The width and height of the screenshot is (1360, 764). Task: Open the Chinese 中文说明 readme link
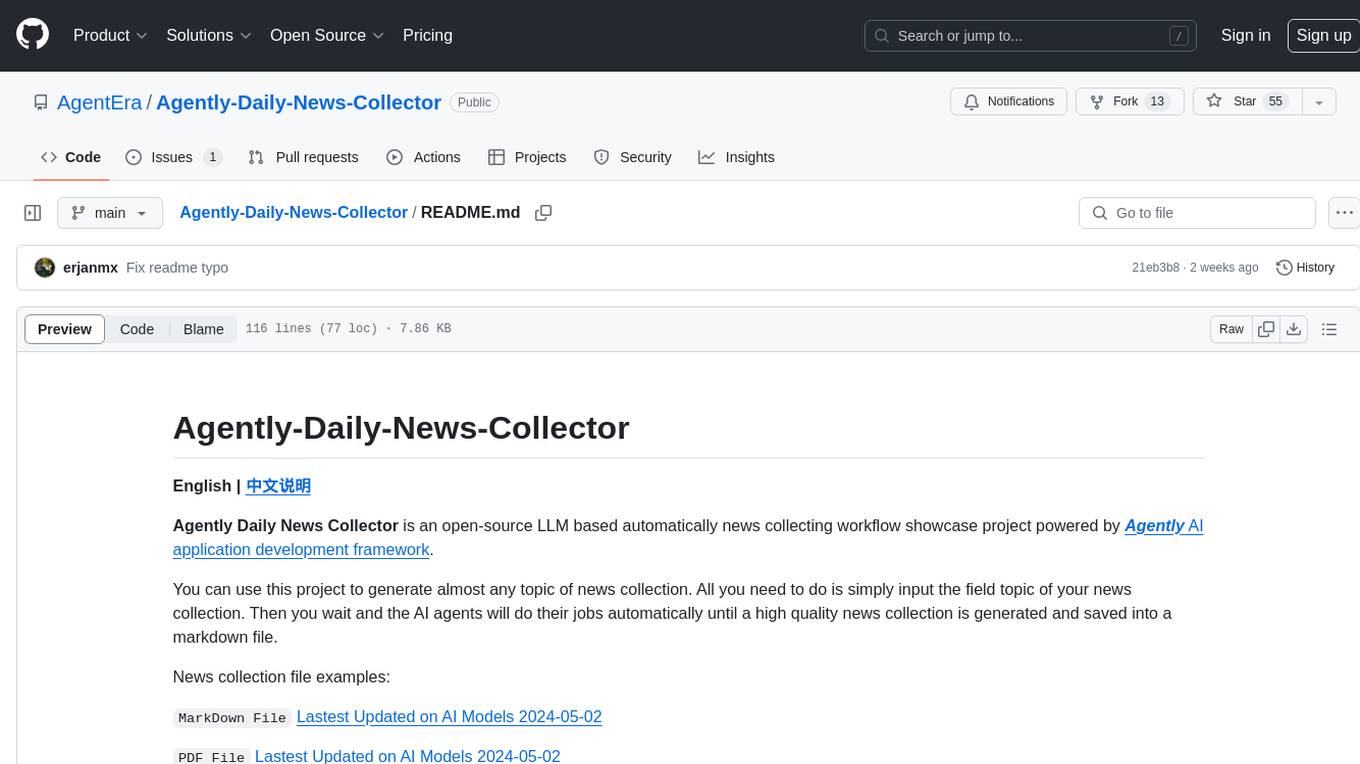(278, 486)
